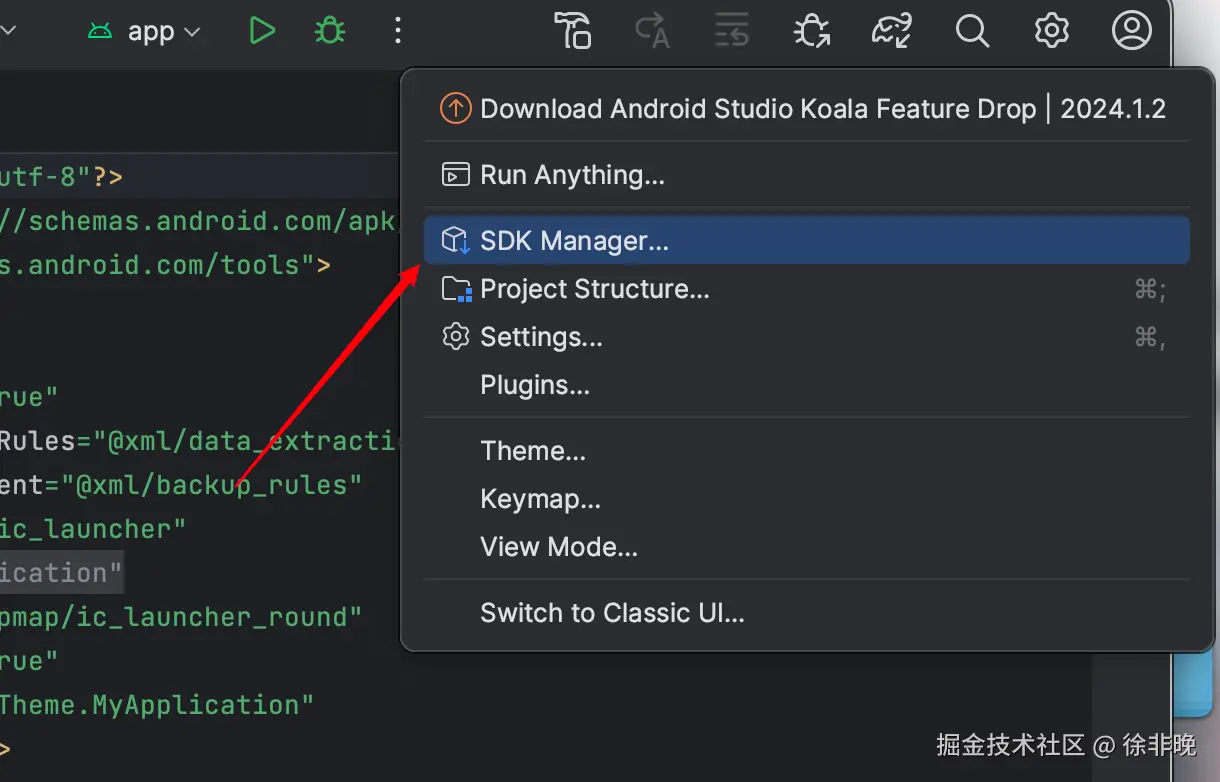This screenshot has width=1220, height=782.
Task: Sync project with Gradle files icon
Action: 891,31
